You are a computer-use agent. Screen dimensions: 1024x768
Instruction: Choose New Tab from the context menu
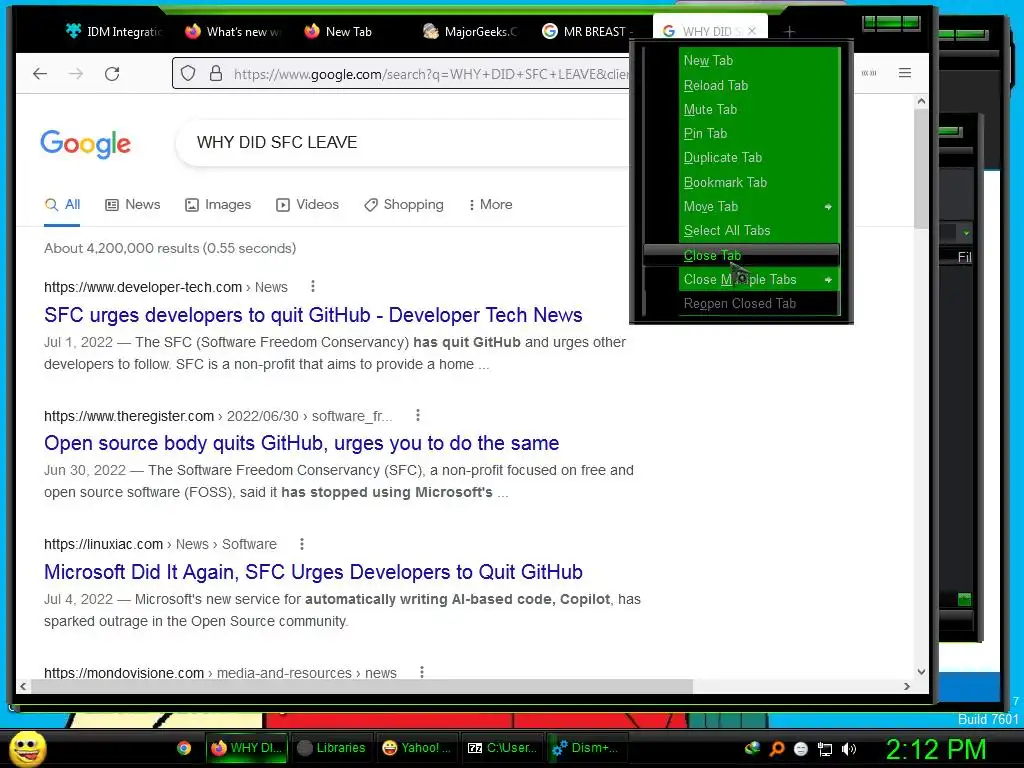pyautogui.click(x=741, y=61)
